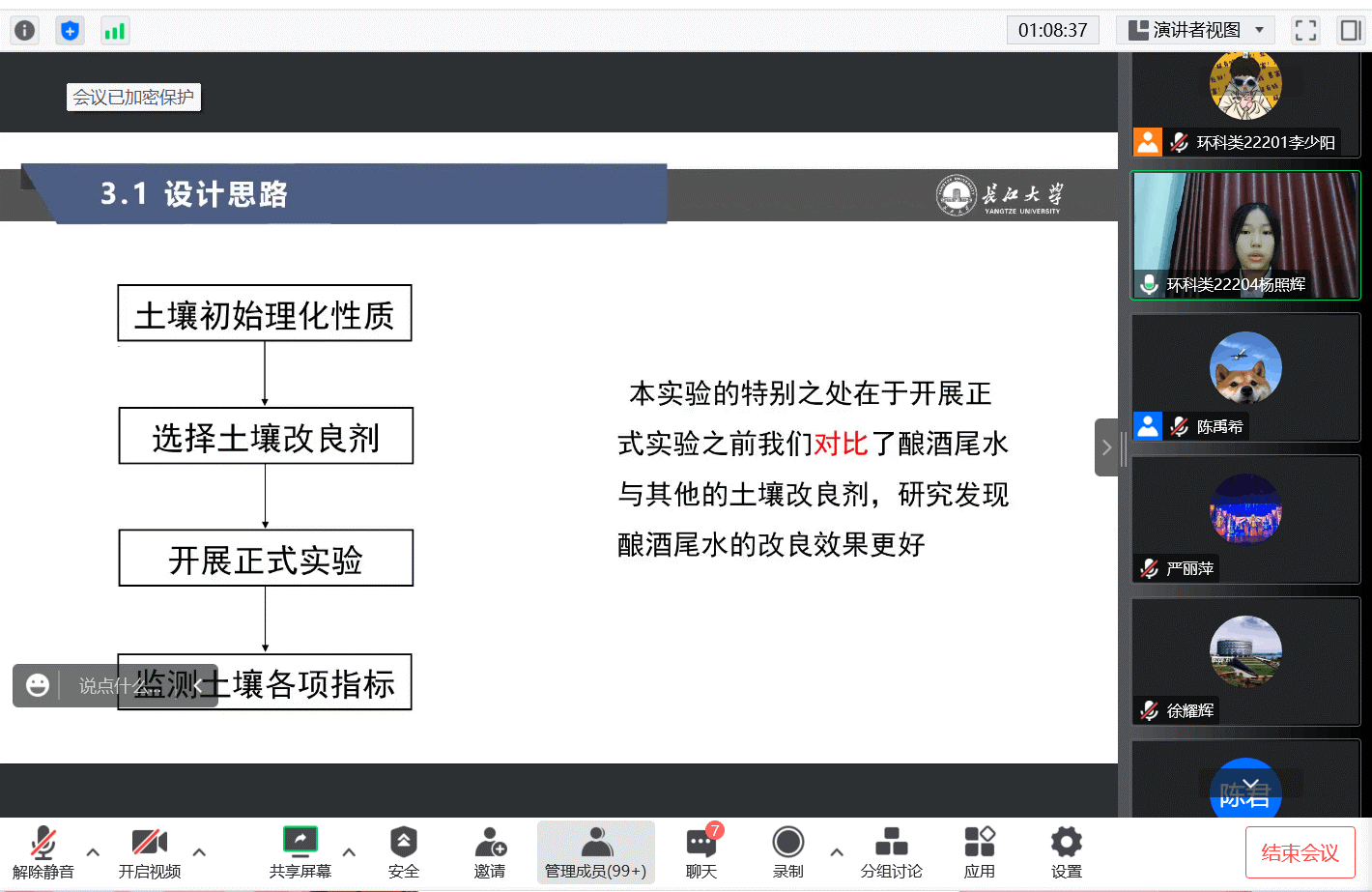
Task: Start sharing with 共享屏幕
Action: click(300, 852)
